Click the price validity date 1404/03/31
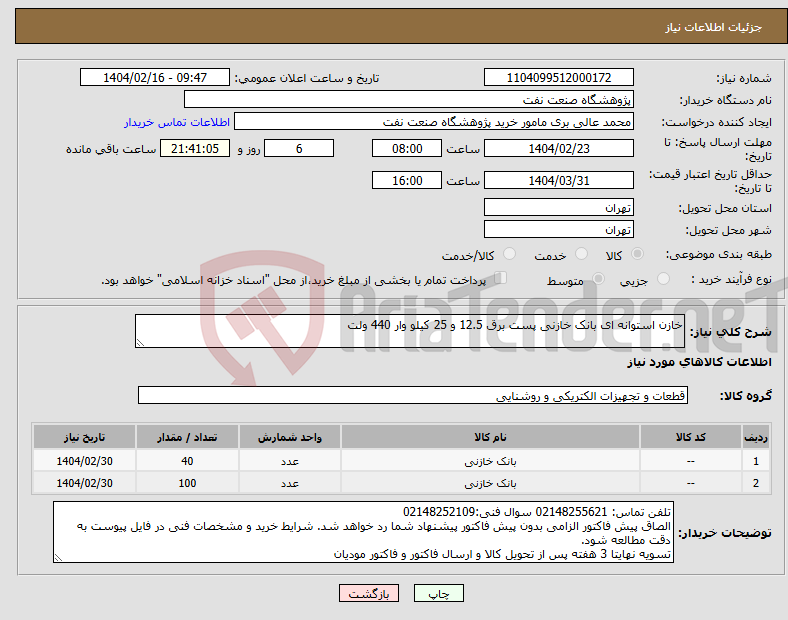The image size is (788, 620). tap(558, 180)
